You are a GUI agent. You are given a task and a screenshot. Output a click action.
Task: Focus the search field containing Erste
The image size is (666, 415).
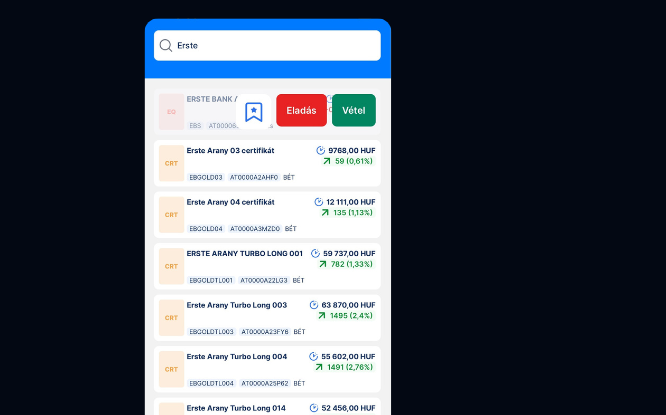(275, 45)
